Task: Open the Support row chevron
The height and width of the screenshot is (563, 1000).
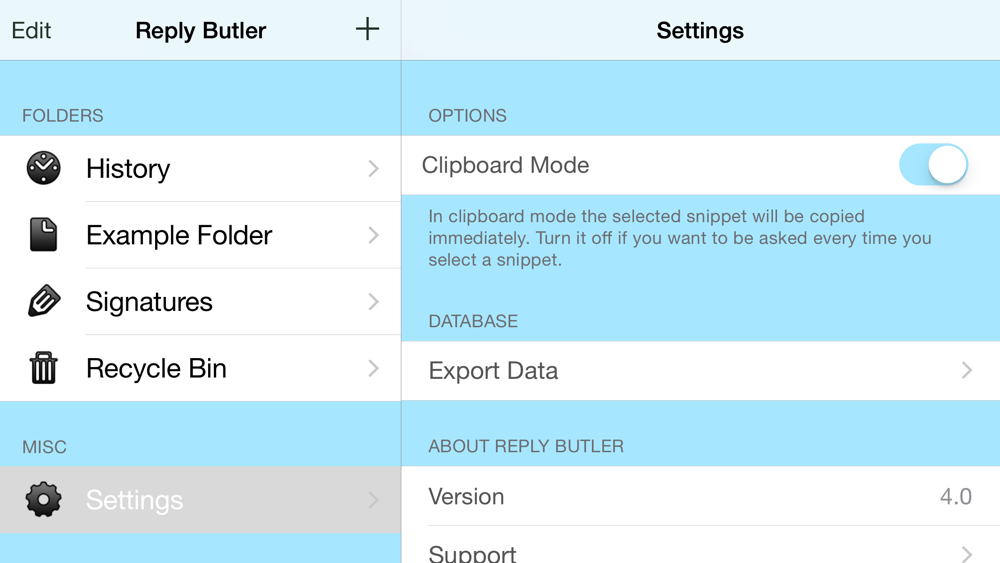Action: click(967, 554)
